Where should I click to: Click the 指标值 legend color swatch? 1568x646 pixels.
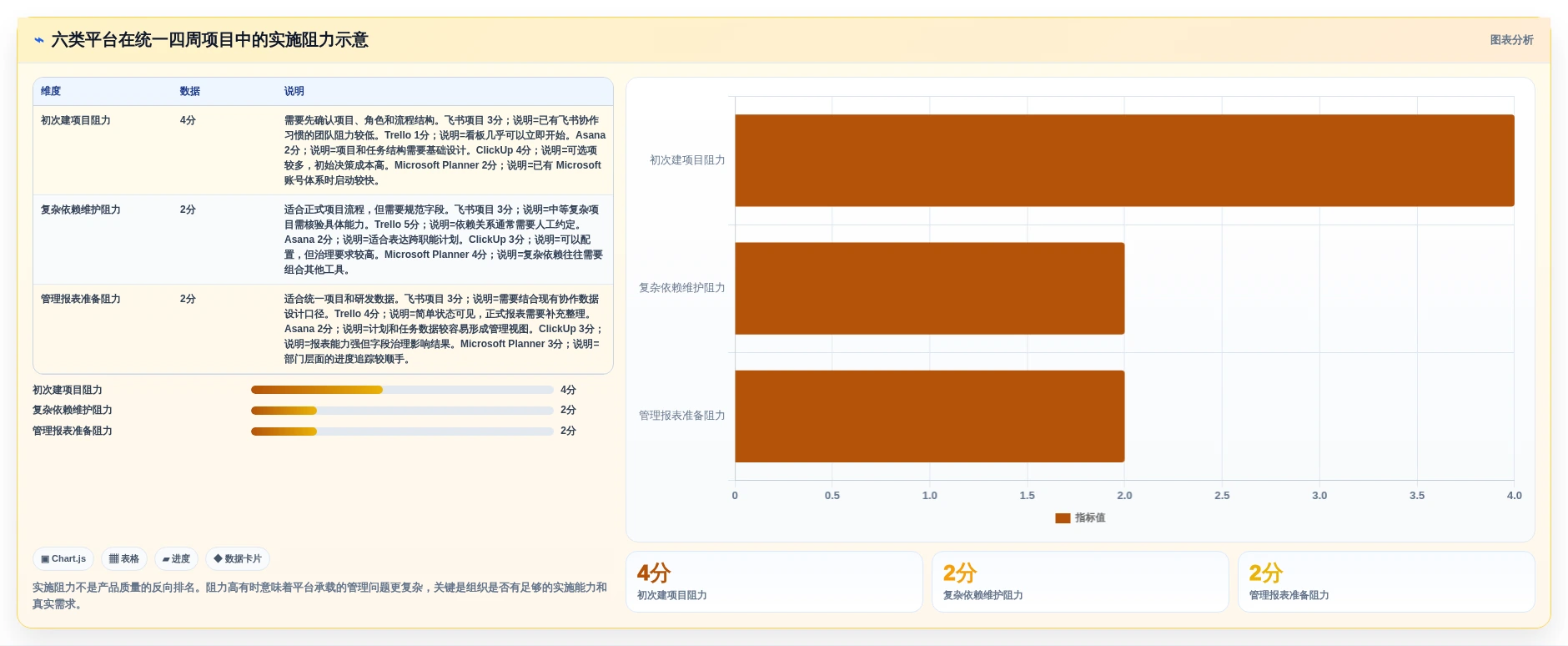pyautogui.click(x=1063, y=518)
